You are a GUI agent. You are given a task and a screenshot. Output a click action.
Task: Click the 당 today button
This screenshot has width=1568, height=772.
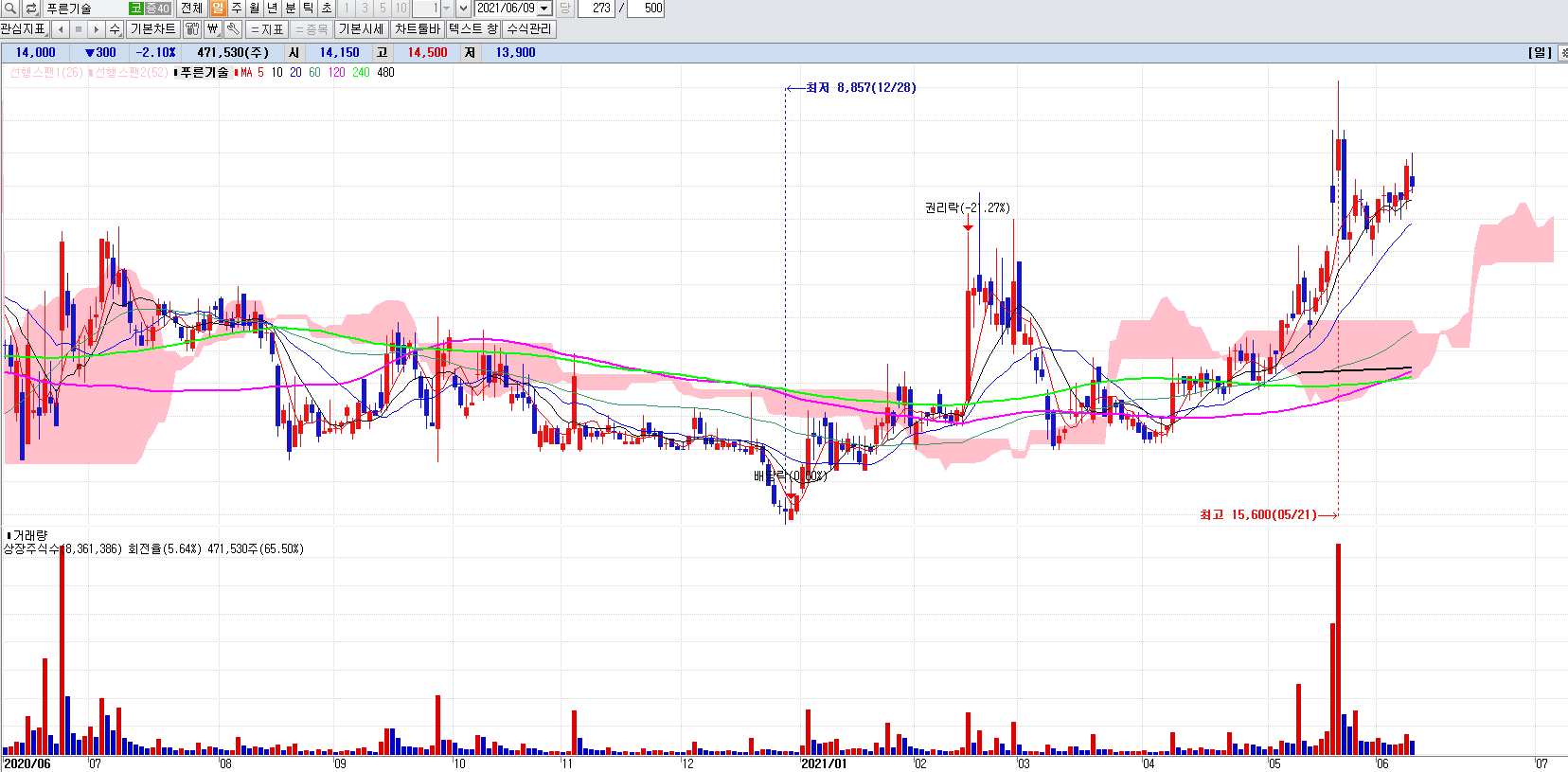tap(565, 9)
